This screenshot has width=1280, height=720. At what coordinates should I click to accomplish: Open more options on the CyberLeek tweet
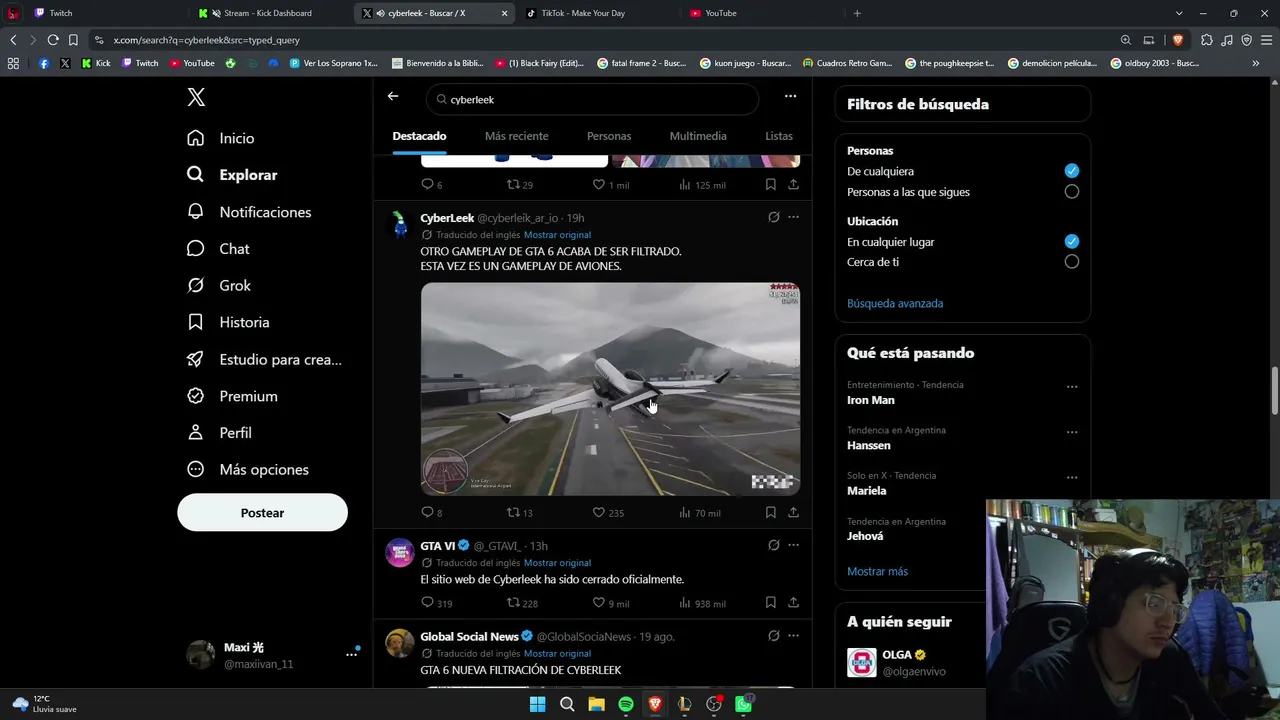(x=793, y=217)
